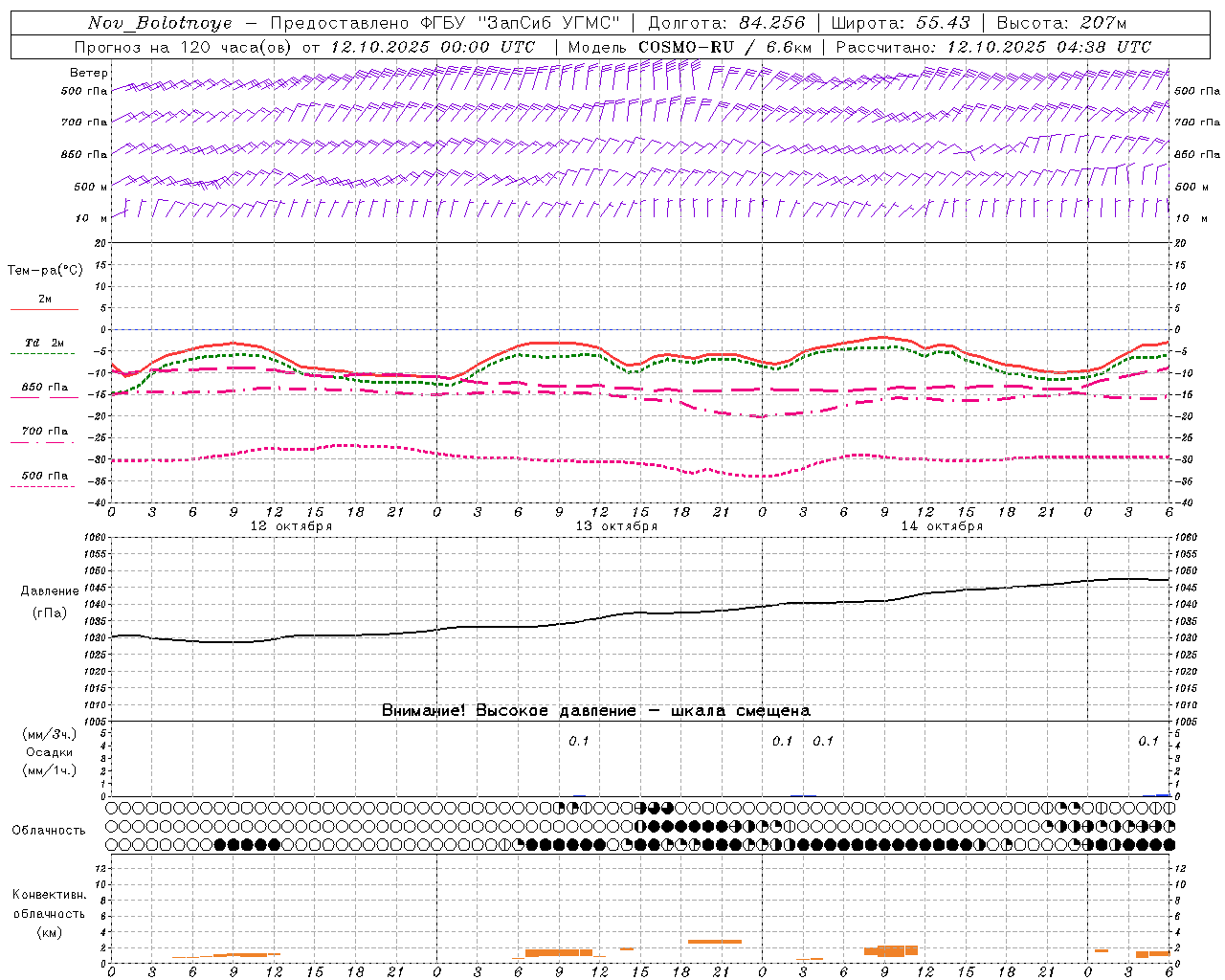Click the Облачность cloudiness label

(x=49, y=831)
